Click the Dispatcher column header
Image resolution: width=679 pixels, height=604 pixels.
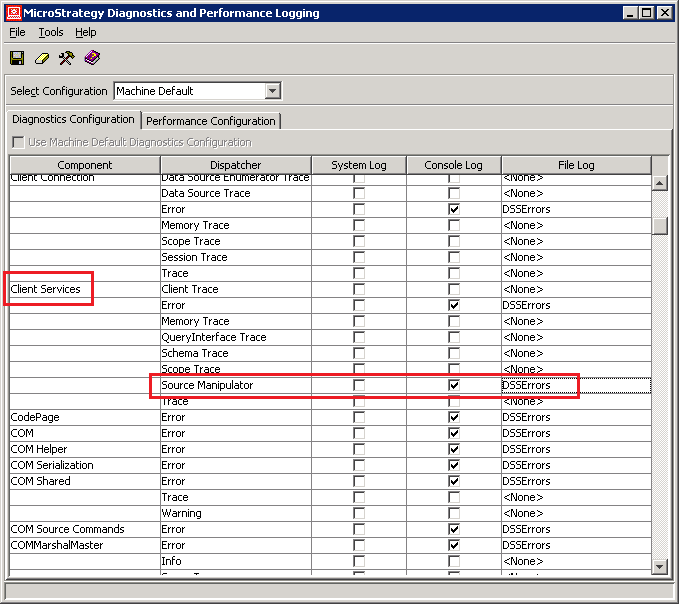(x=235, y=165)
